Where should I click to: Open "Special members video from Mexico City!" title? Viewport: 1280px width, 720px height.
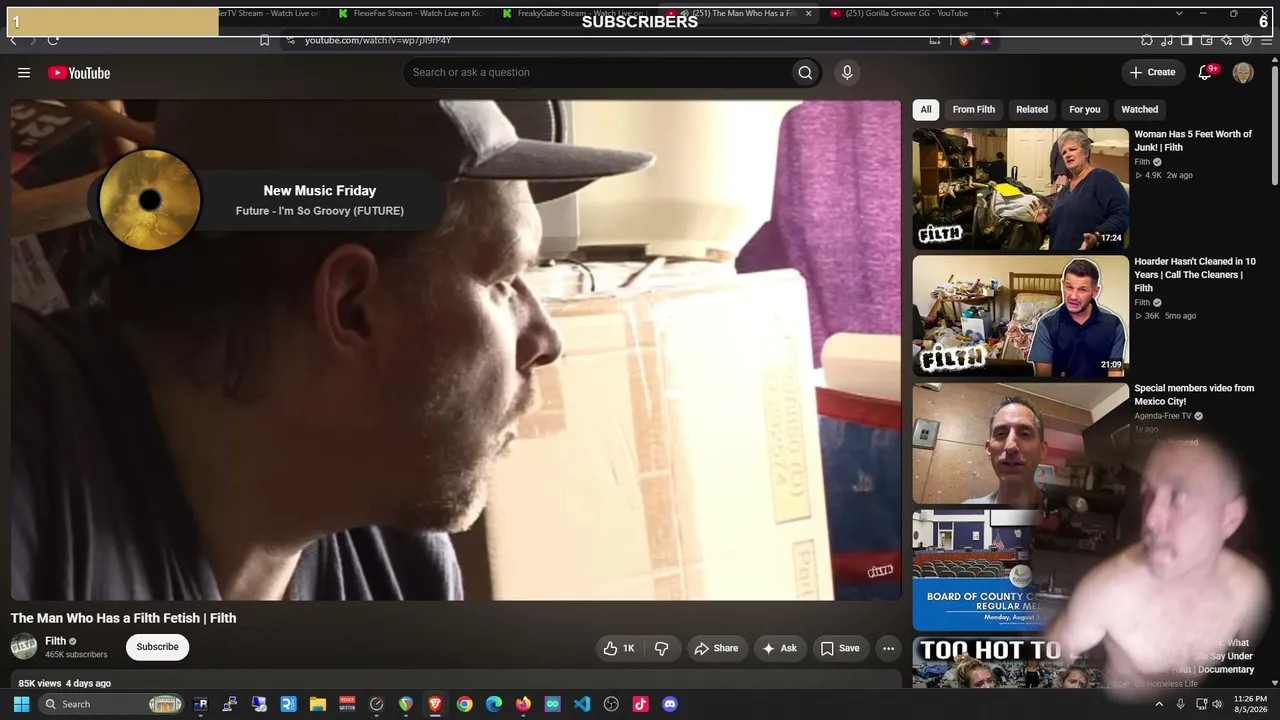point(1194,395)
